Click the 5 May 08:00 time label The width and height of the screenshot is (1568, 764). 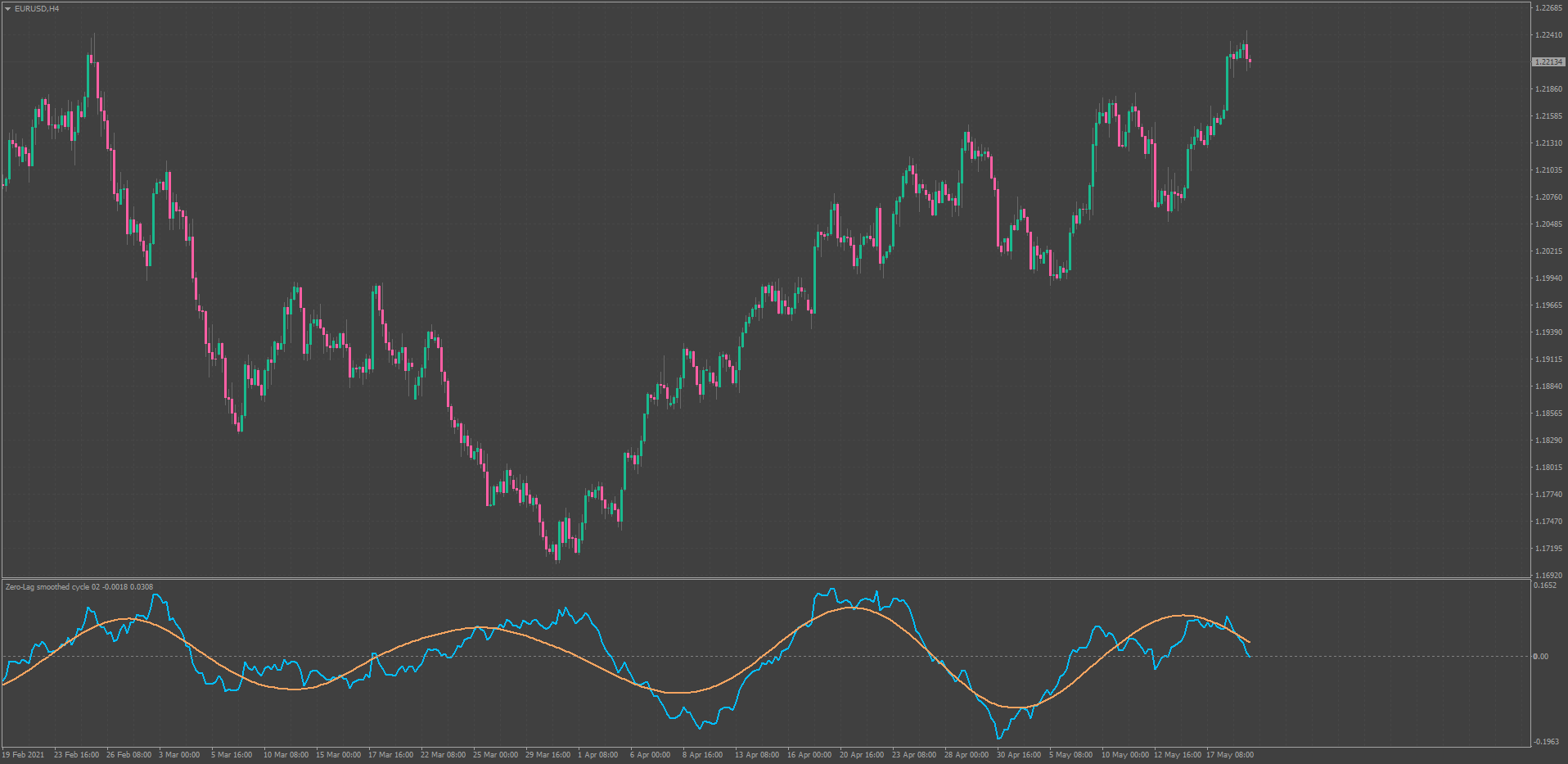(x=1071, y=755)
